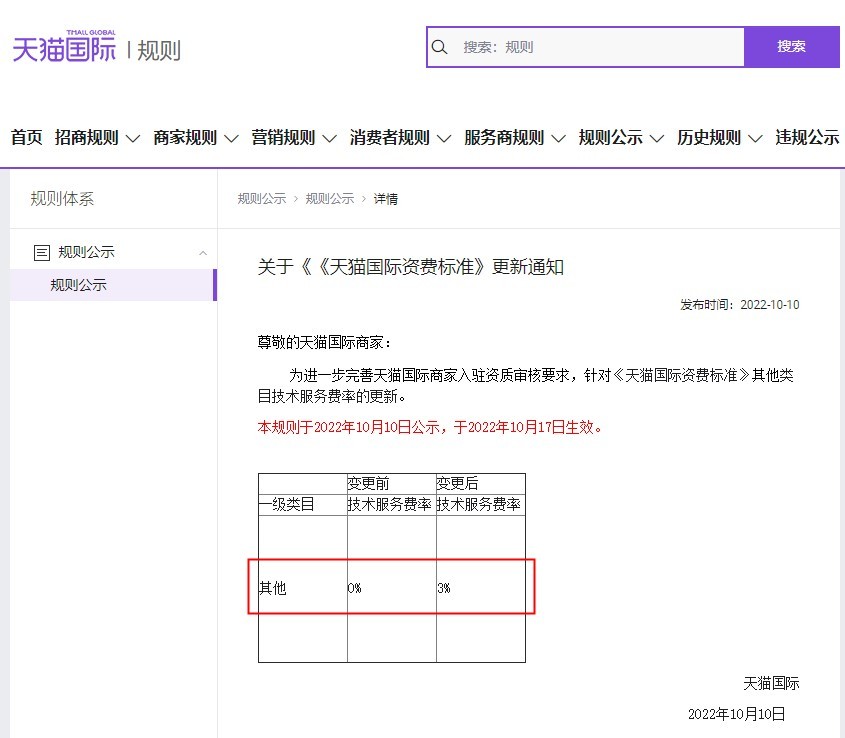Click the 天猫国际 signature text
The width and height of the screenshot is (845, 738).
(x=771, y=684)
